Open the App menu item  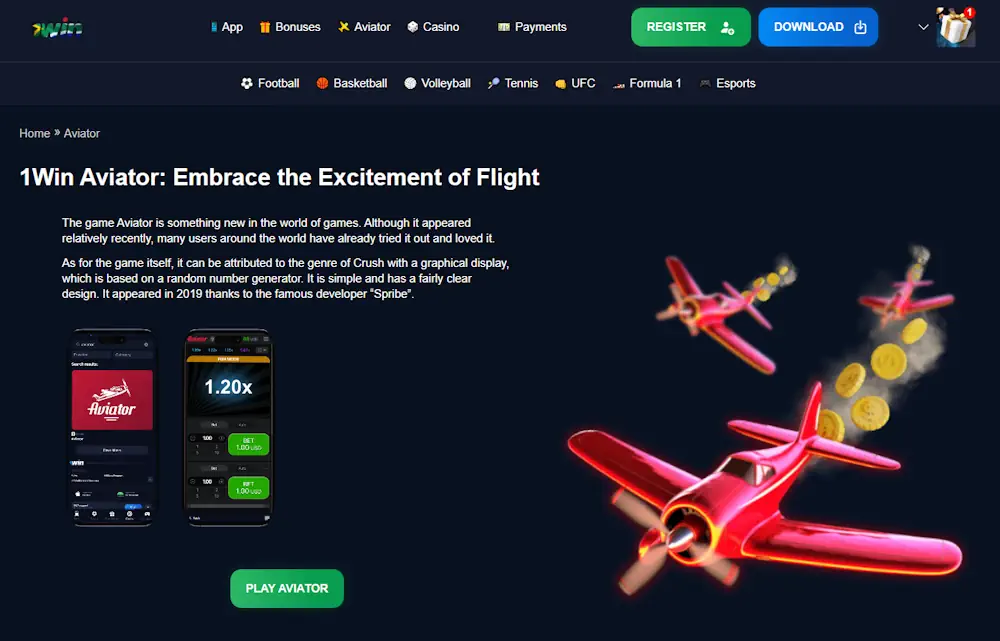226,27
